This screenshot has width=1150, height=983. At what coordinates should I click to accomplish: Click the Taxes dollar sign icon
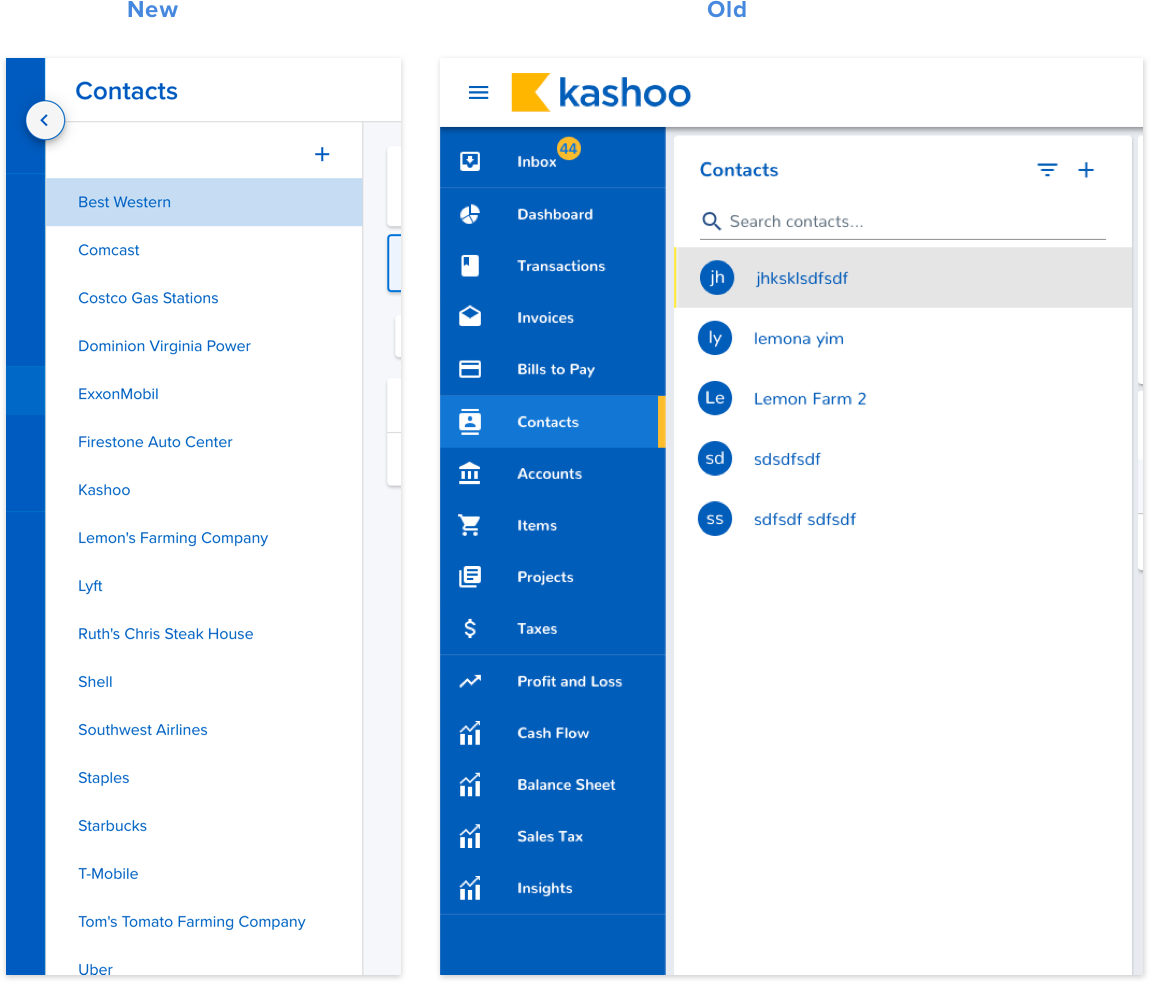[x=470, y=629]
